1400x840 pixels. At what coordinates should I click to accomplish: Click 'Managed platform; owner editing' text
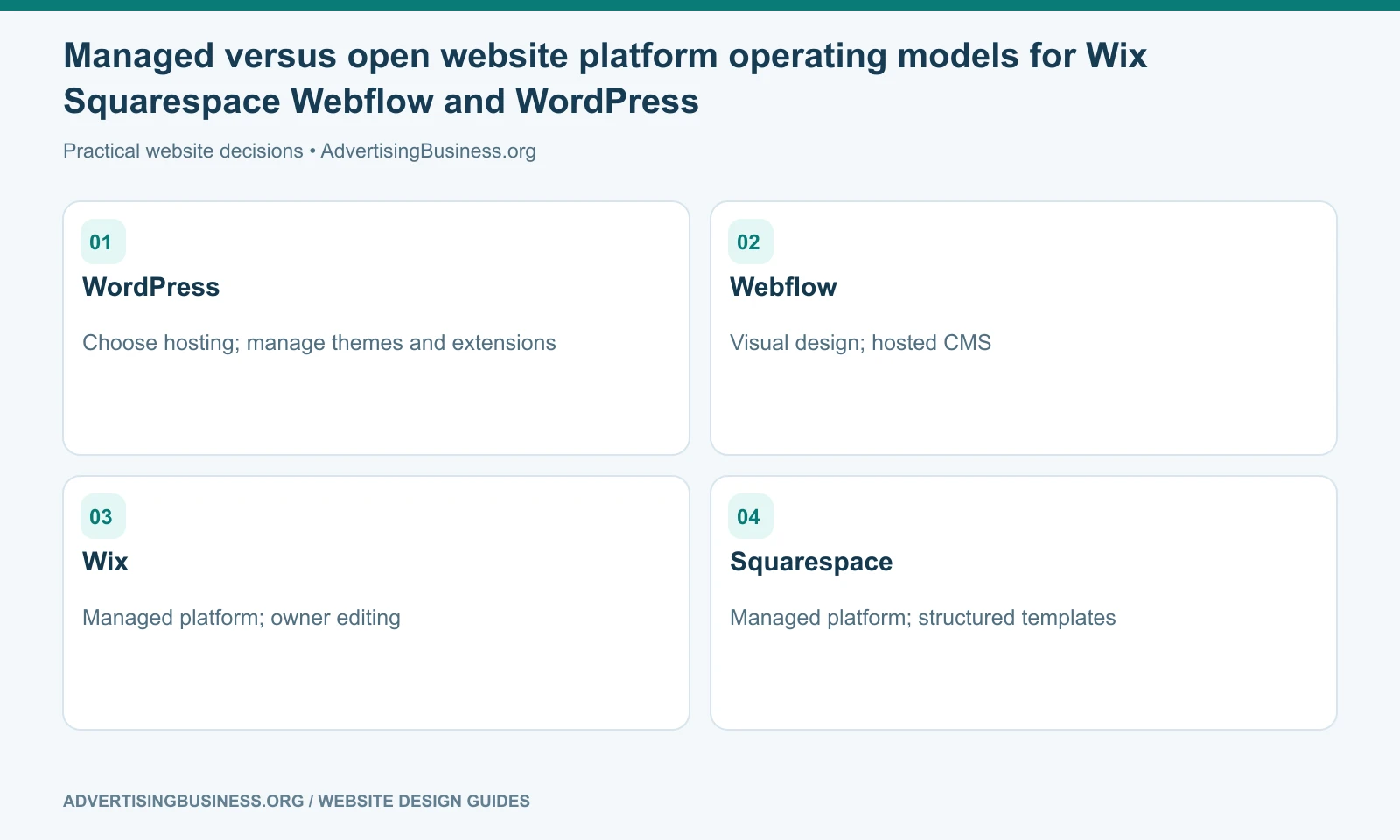coord(241,618)
